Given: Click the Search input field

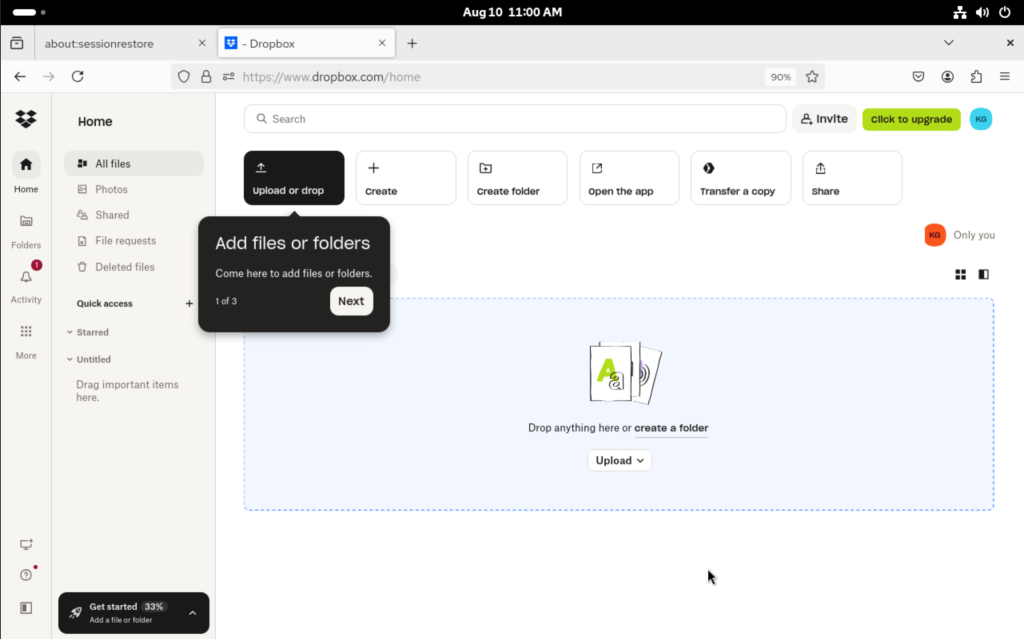Looking at the screenshot, I should [514, 119].
